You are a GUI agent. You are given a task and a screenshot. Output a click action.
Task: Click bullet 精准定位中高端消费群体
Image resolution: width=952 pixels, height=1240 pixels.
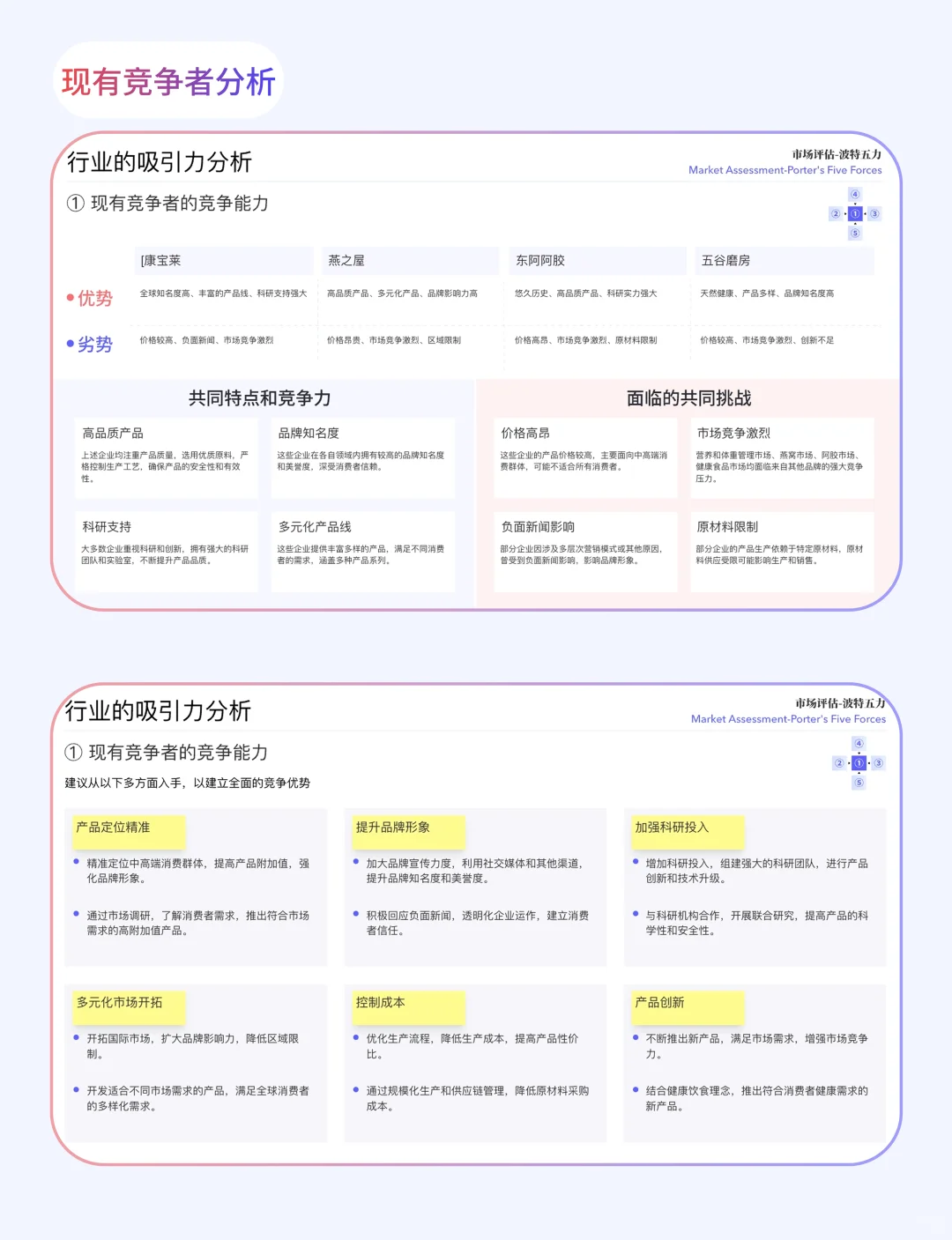tap(197, 871)
